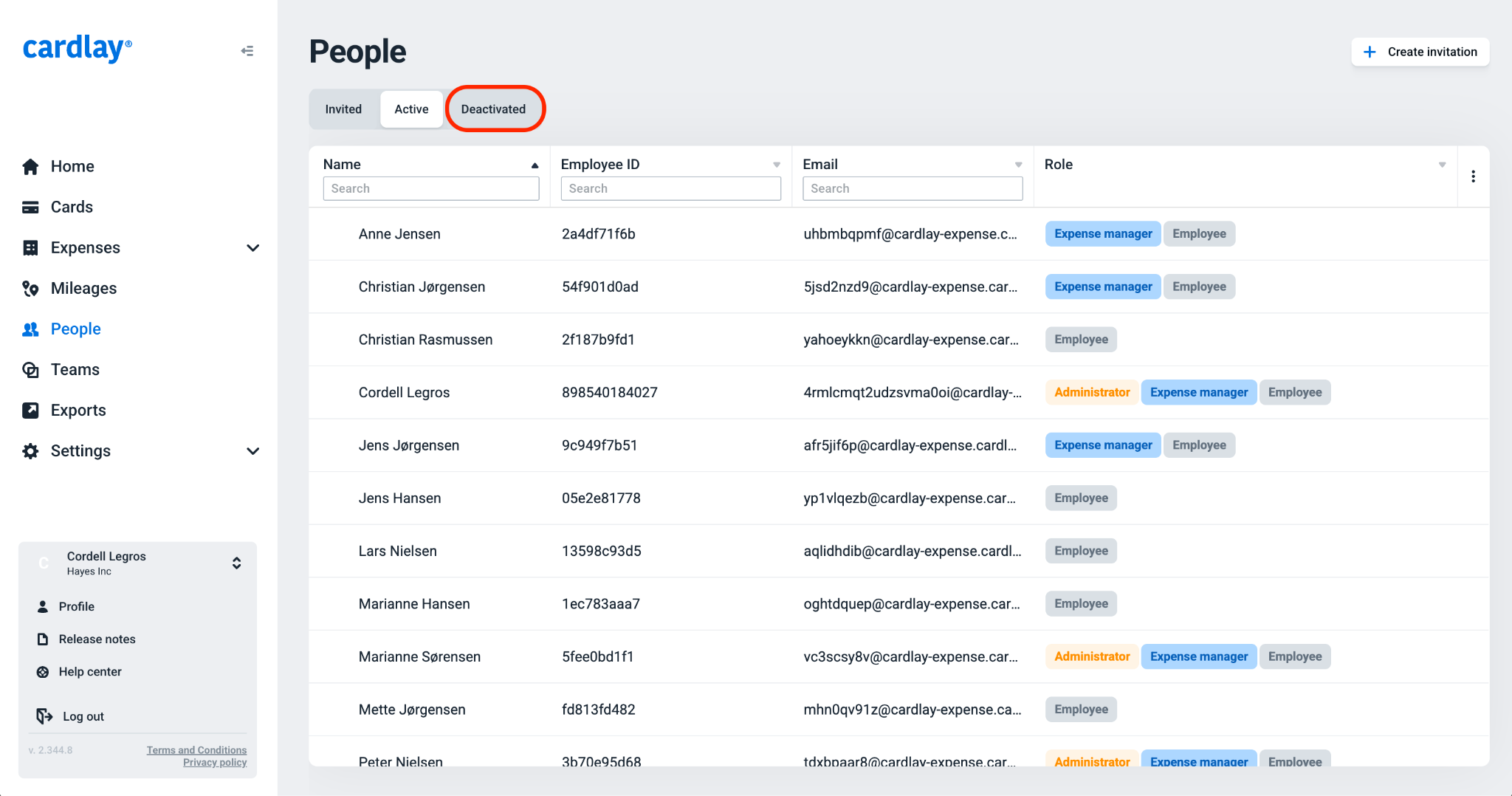The height and width of the screenshot is (796, 1512).
Task: Open Privacy policy link
Action: (215, 762)
